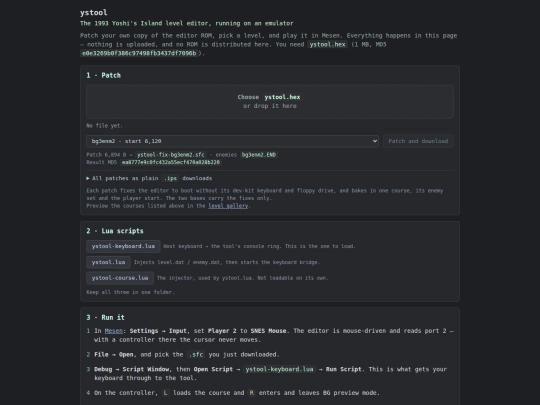Click the R key badge in step 4
540x405 pixels.
[x=252, y=393]
